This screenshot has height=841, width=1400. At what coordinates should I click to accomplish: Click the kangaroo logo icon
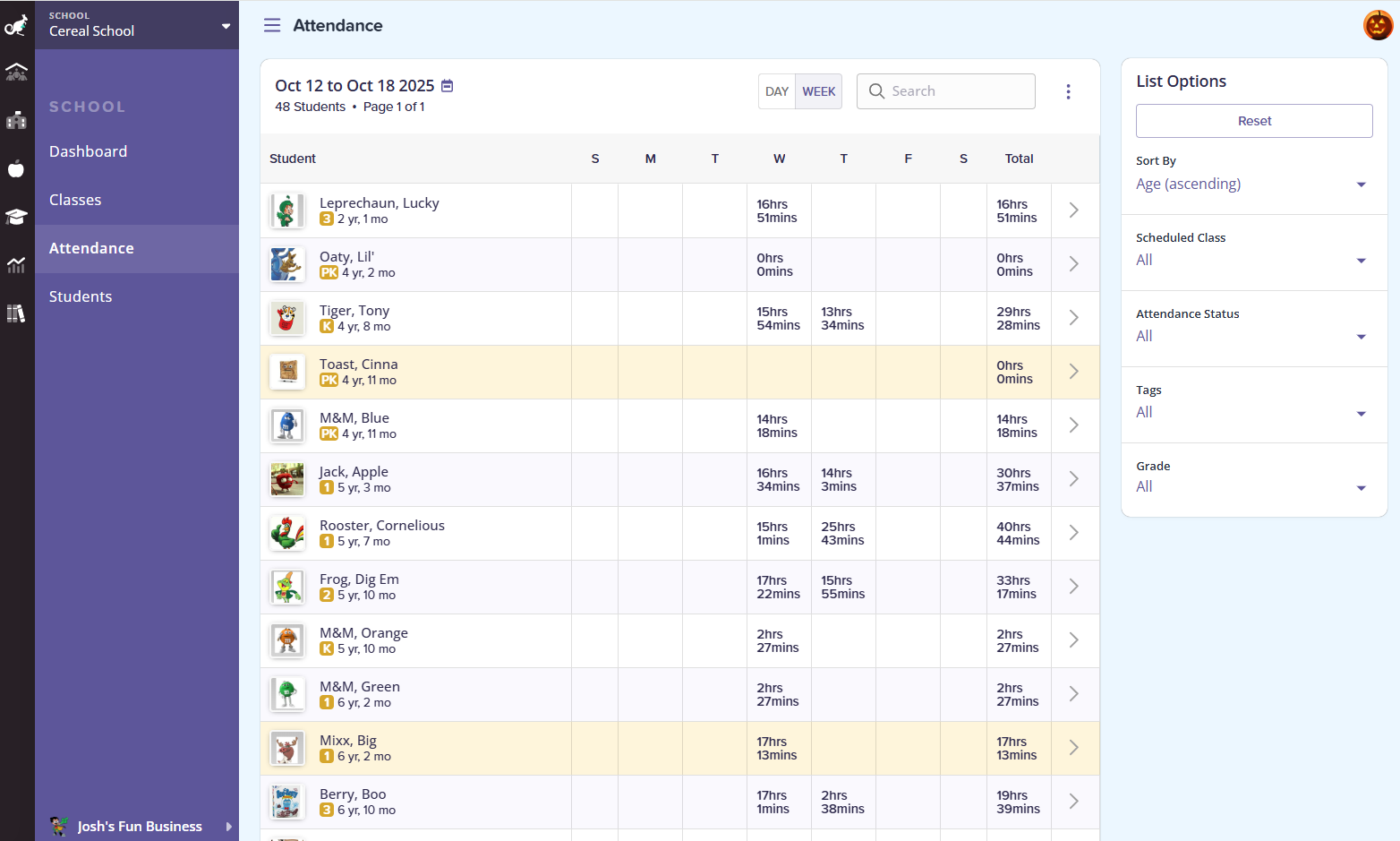click(x=16, y=25)
